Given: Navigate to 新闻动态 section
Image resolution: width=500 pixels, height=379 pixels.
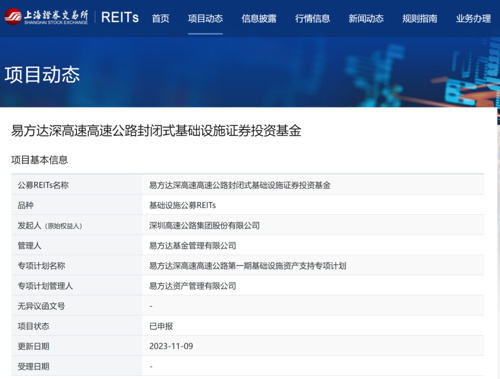Looking at the screenshot, I should coord(366,19).
